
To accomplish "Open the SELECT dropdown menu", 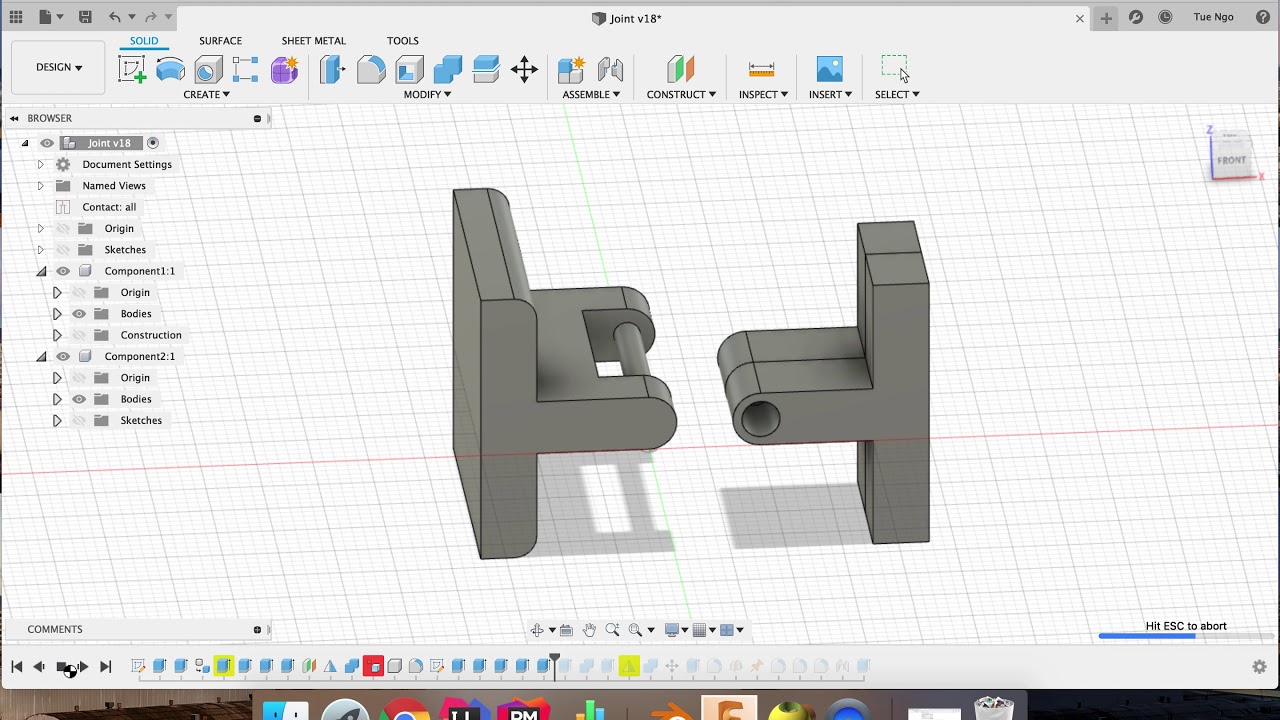I will click(x=897, y=94).
